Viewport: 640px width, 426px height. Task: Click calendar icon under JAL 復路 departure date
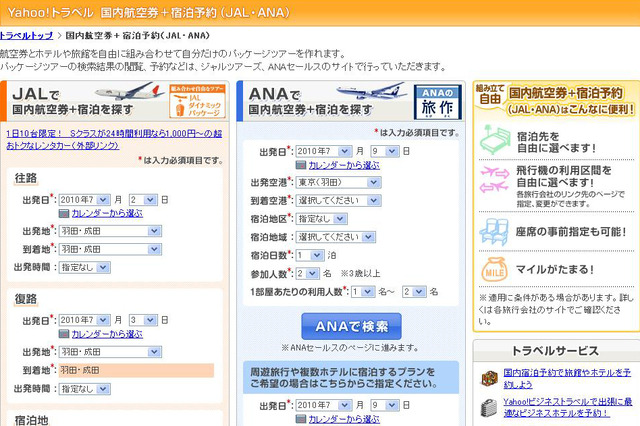pos(64,334)
